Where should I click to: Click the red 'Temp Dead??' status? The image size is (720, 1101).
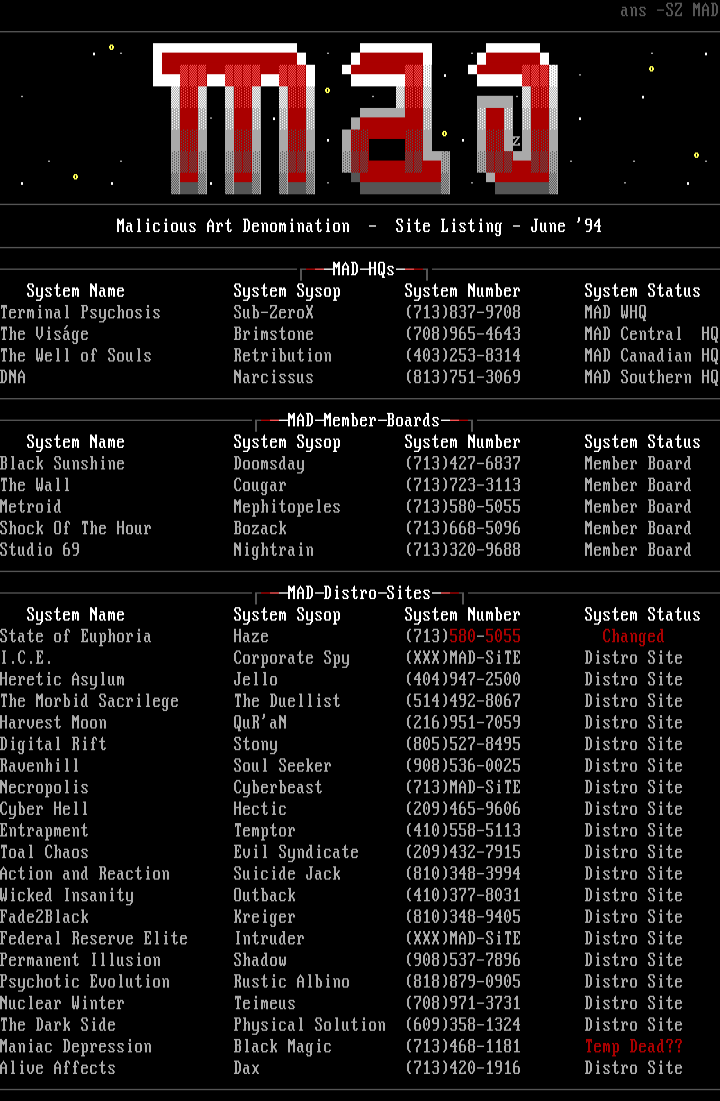(x=633, y=1047)
